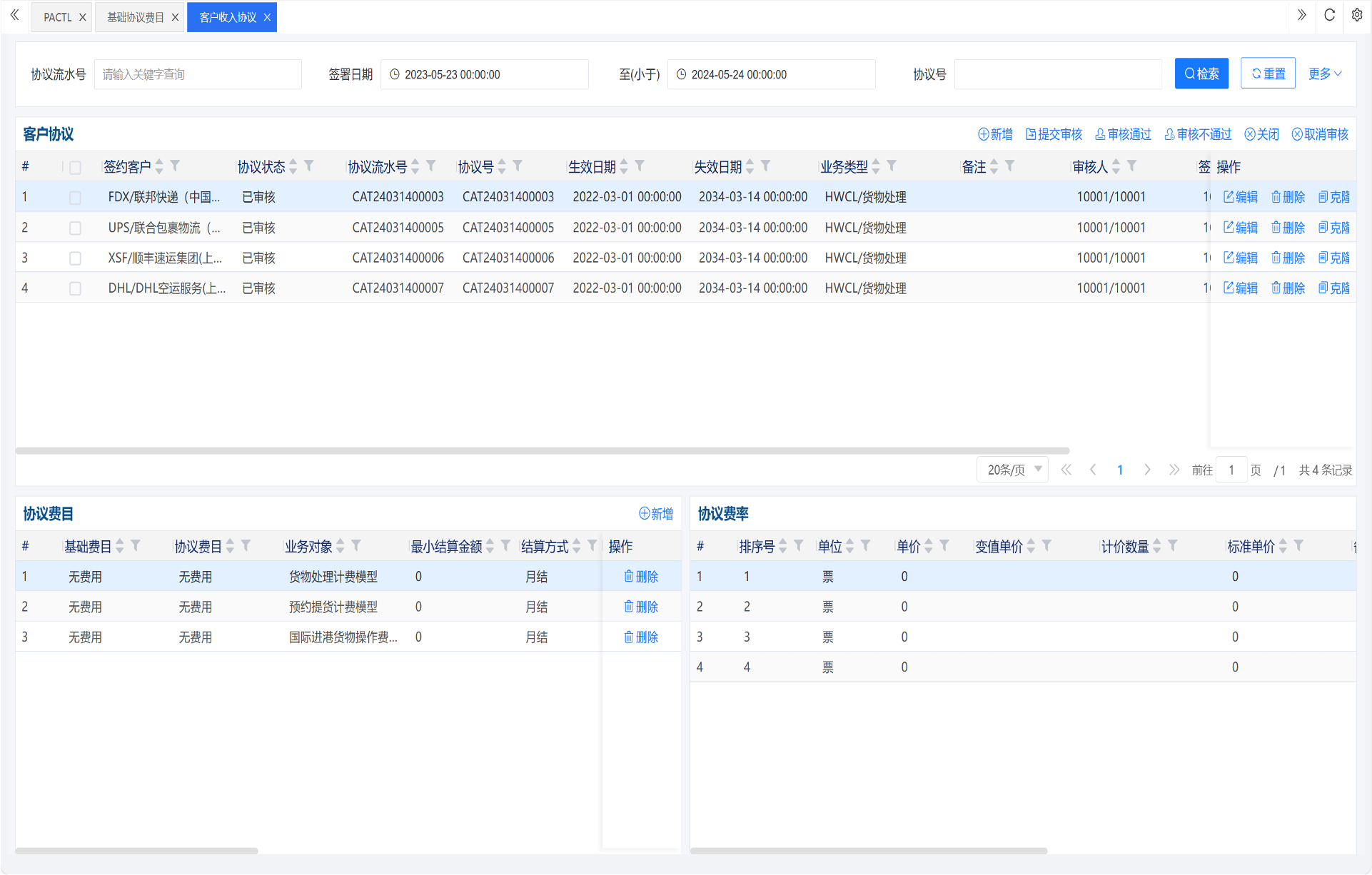Check the UPS/联合包裹物流 row checkbox
Image resolution: width=1372 pixels, height=875 pixels.
[75, 228]
